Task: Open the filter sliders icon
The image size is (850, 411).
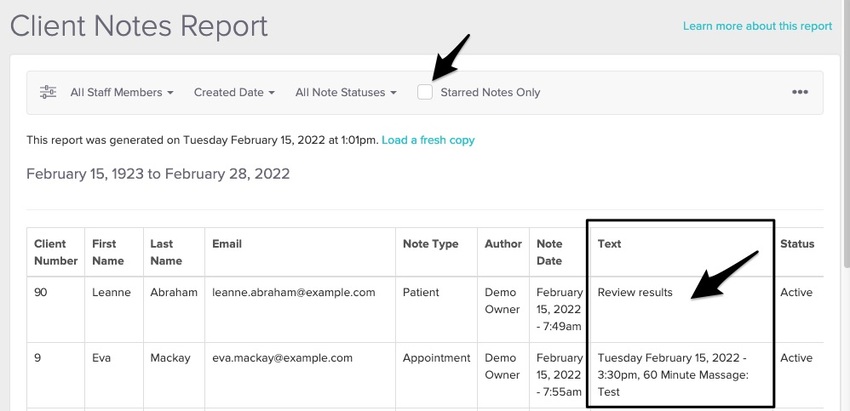Action: [48, 92]
